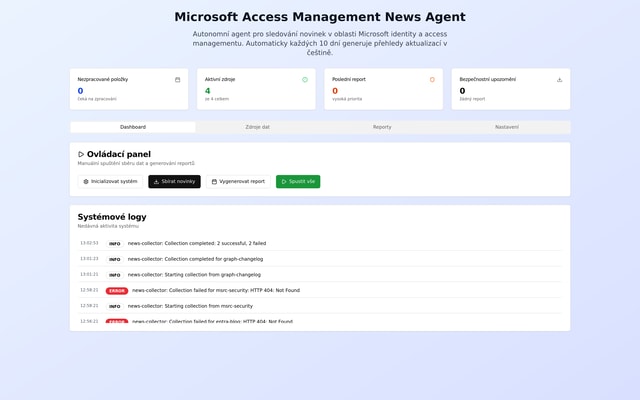
Task: Click the alert icon on Poslední report card
Action: (x=432, y=79)
